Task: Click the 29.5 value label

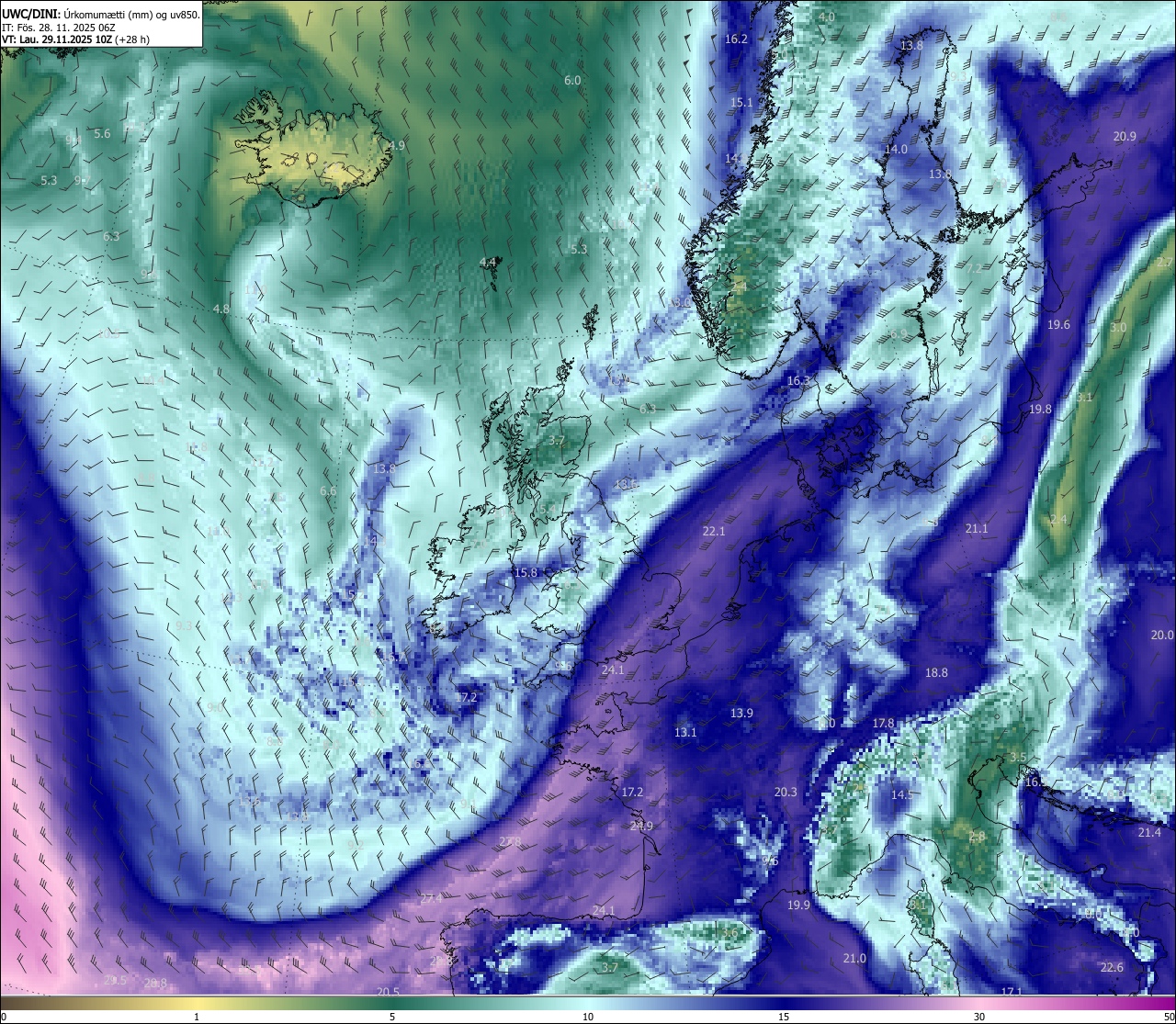Action: (x=115, y=980)
